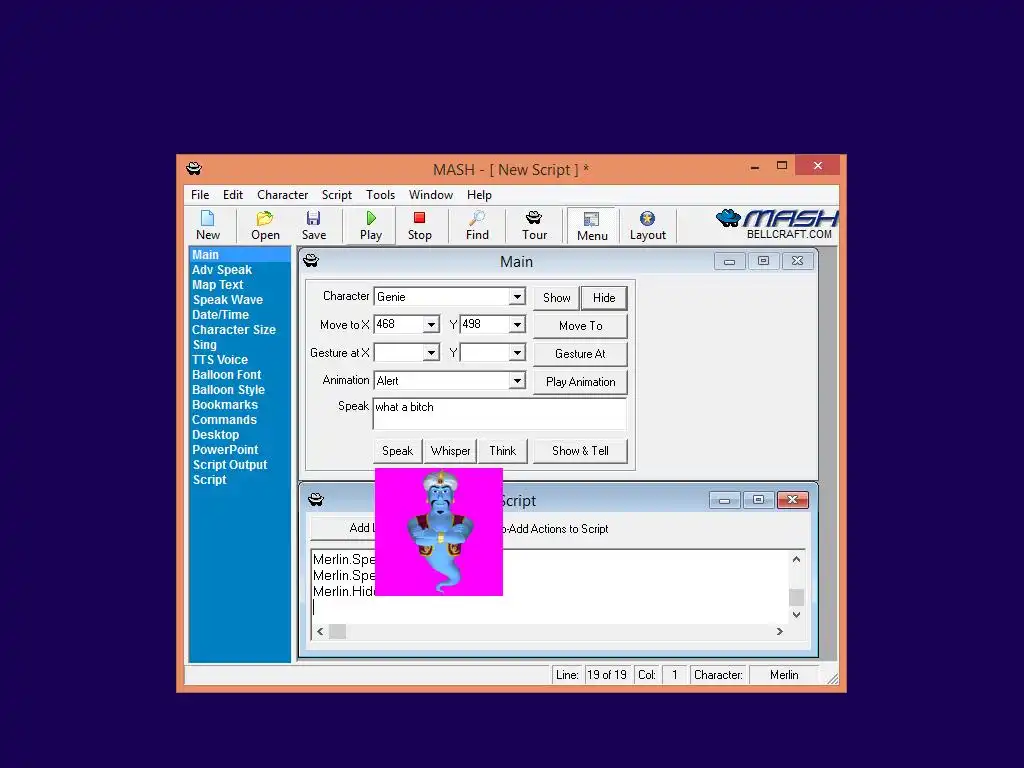Open the Find magnifier tool

click(x=477, y=225)
